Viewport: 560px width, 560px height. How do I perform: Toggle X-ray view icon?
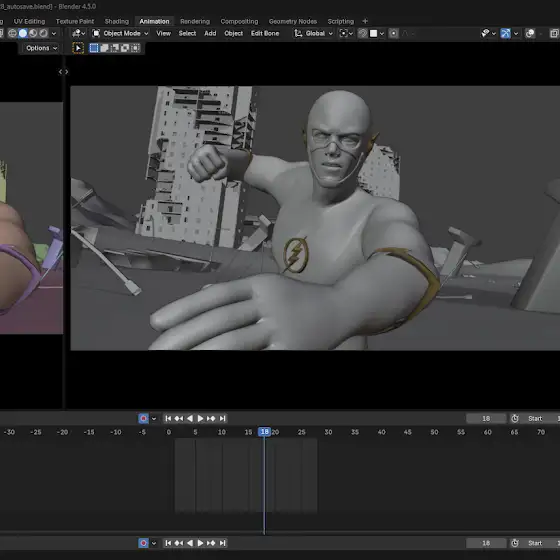coord(554,33)
